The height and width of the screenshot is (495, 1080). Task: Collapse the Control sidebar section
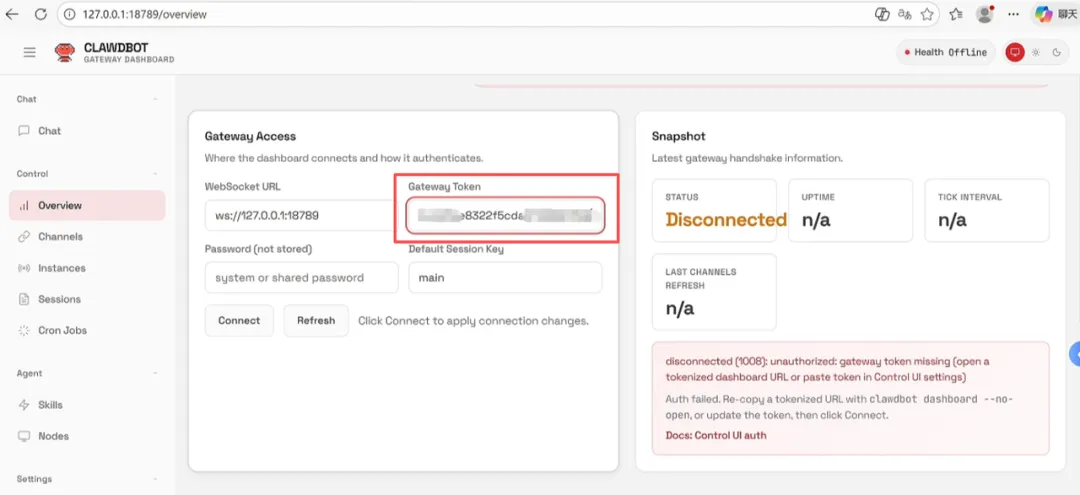click(155, 174)
